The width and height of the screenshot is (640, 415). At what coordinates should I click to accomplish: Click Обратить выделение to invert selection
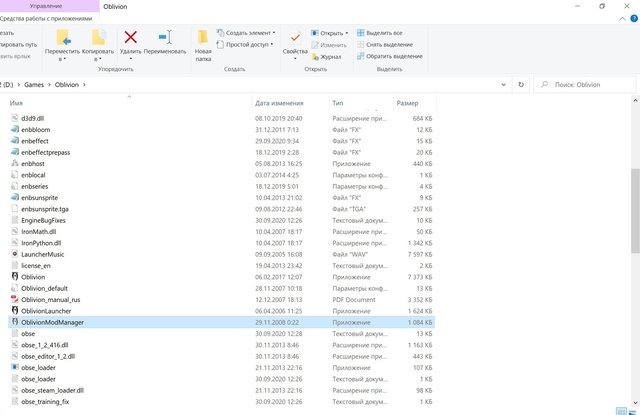click(x=394, y=56)
